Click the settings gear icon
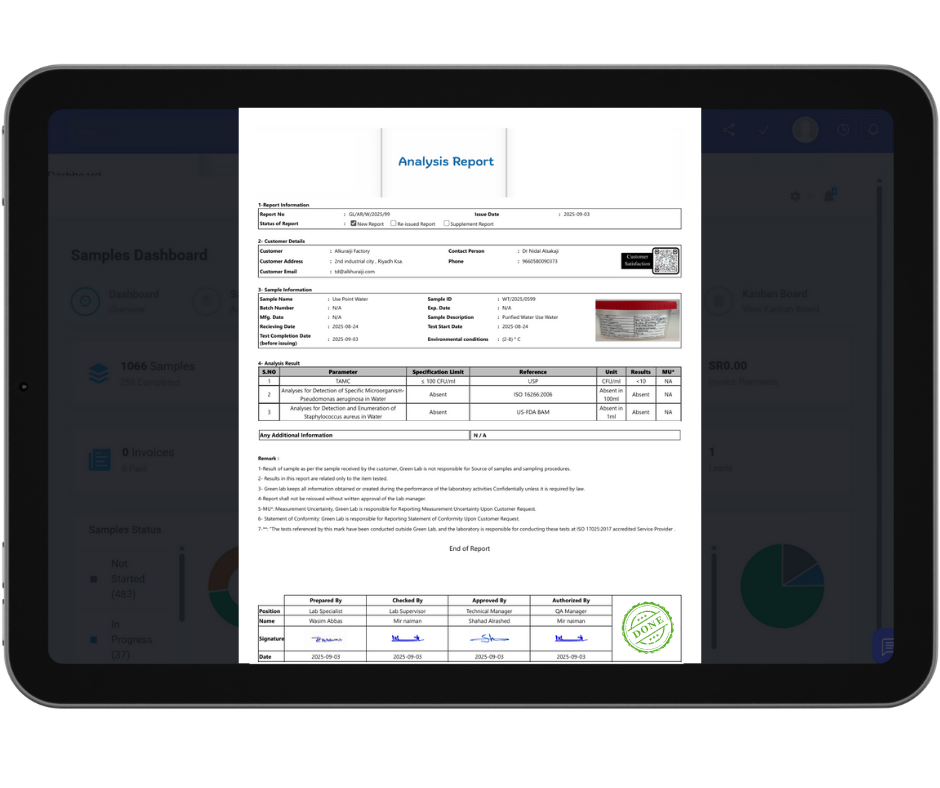The width and height of the screenshot is (940, 788). pyautogui.click(x=796, y=197)
